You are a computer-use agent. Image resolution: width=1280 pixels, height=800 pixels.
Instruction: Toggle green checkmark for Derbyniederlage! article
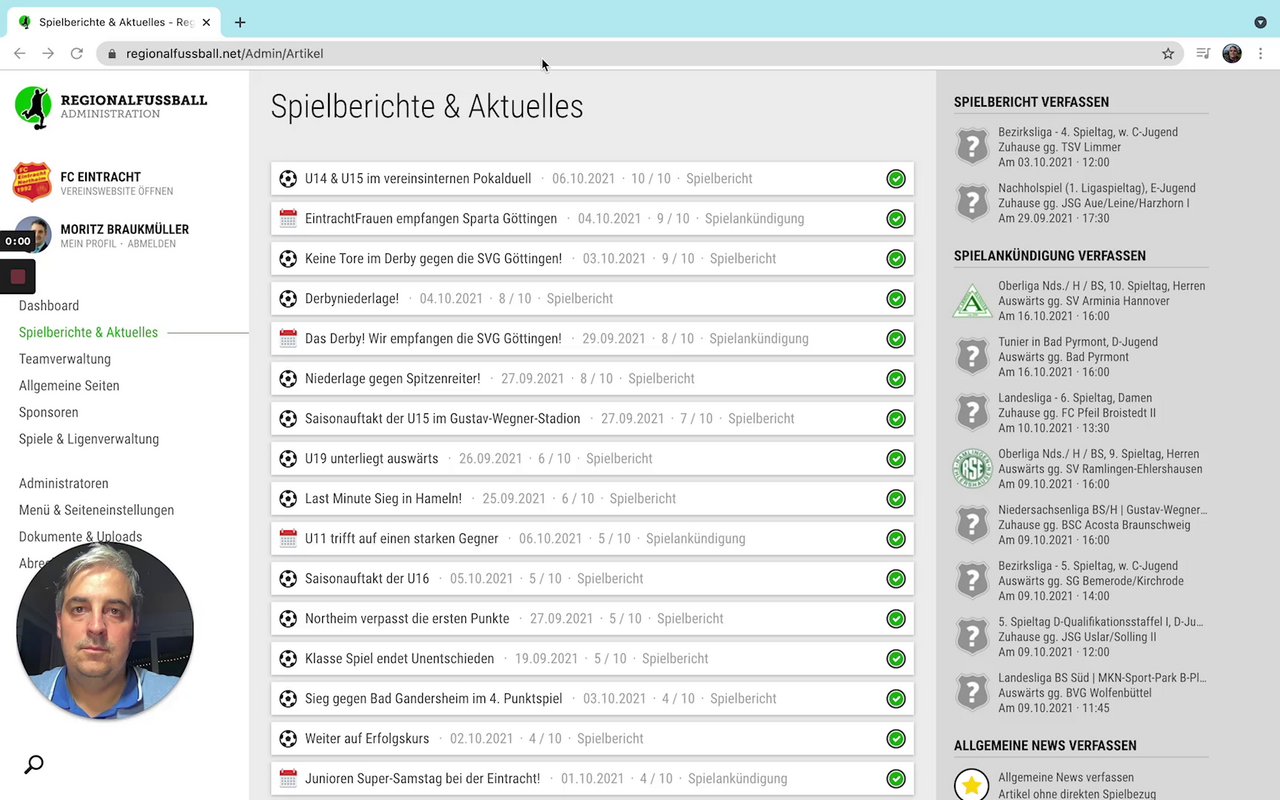896,299
